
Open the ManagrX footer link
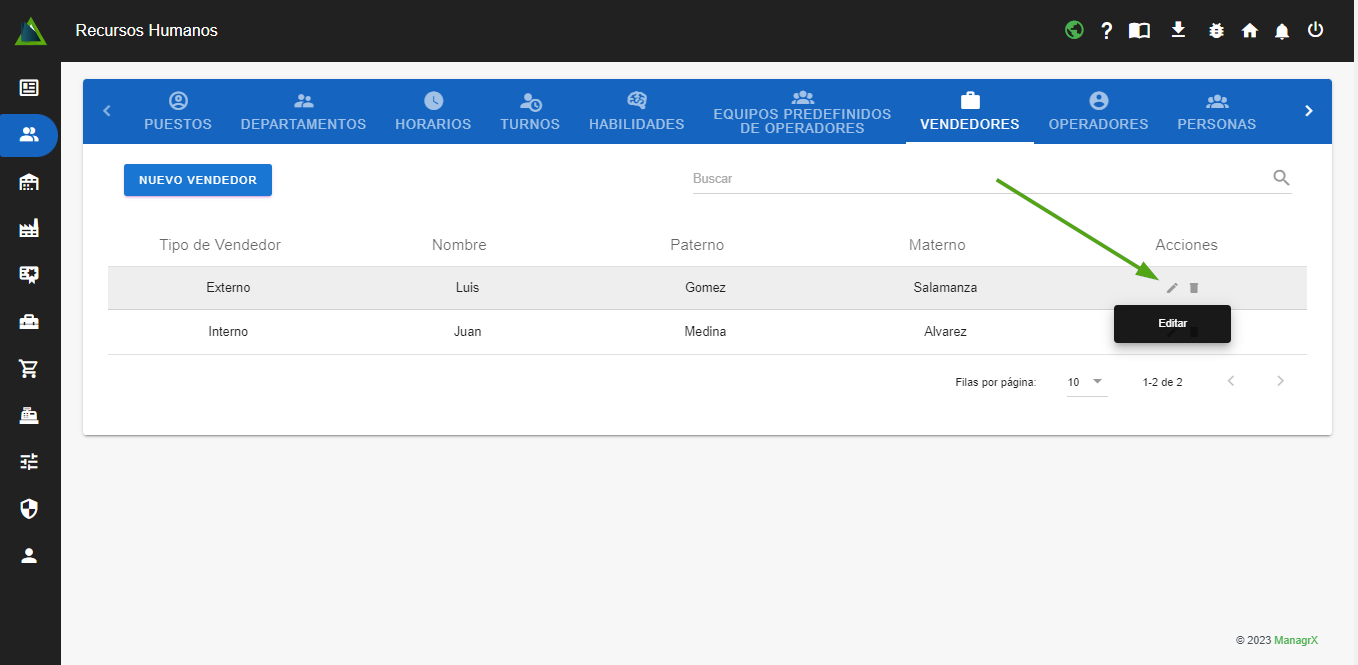coord(1296,640)
